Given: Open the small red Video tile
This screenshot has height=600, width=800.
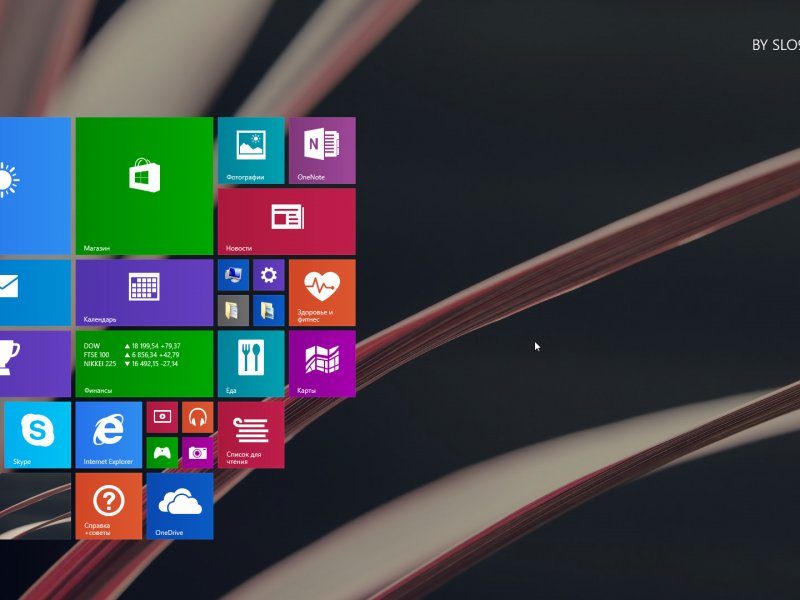Looking at the screenshot, I should [x=162, y=417].
